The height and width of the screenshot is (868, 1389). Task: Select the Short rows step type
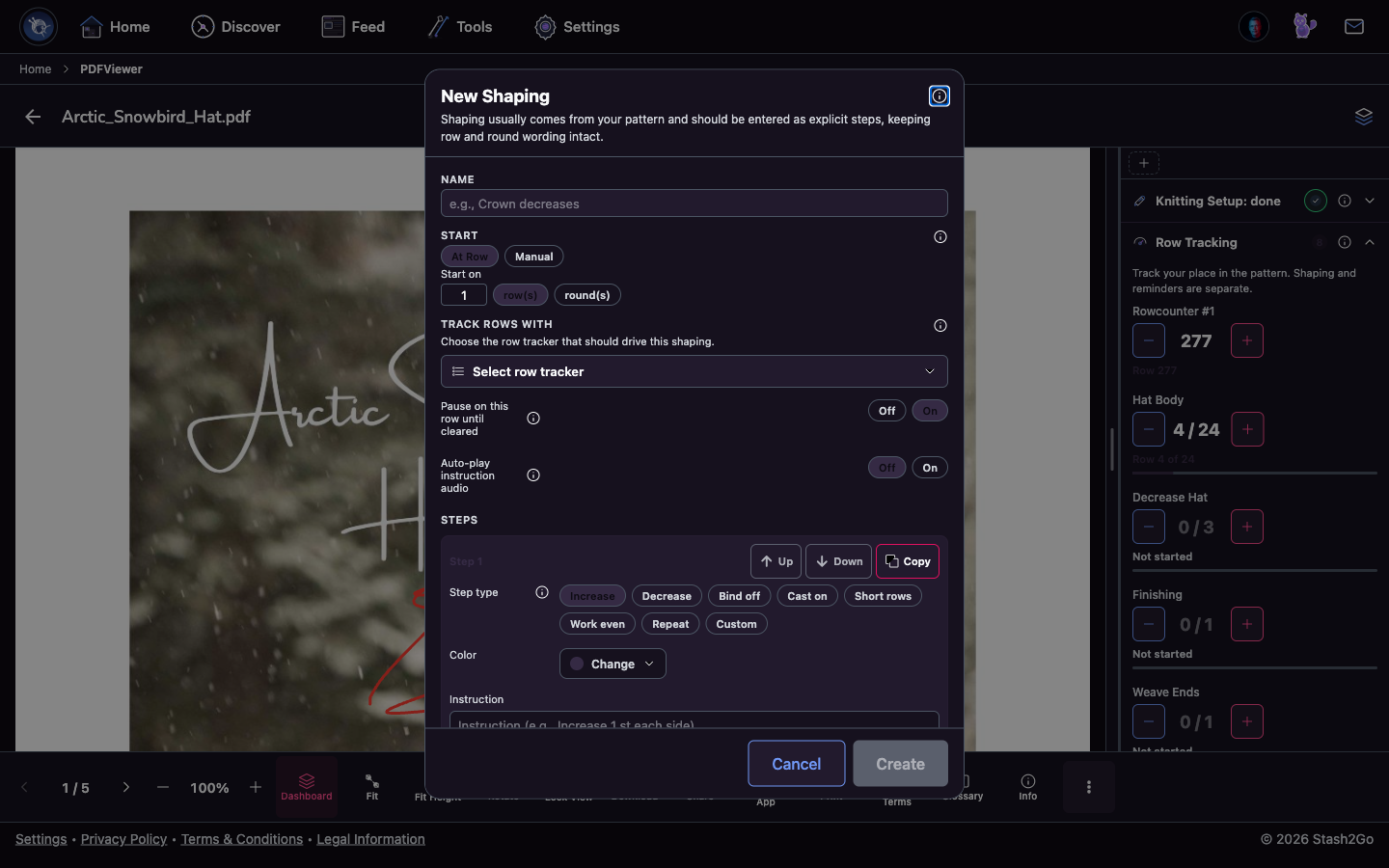pos(883,596)
